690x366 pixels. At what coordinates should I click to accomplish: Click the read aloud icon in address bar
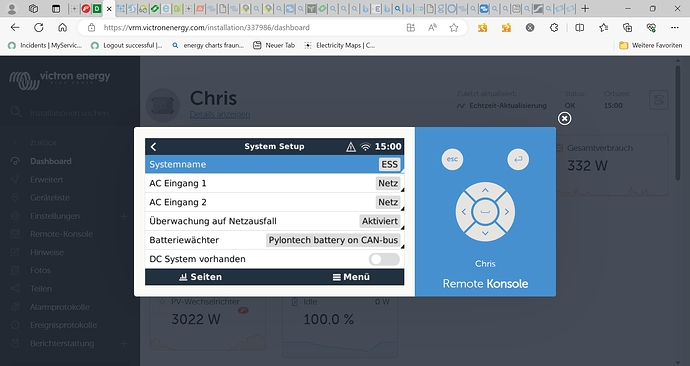pyautogui.click(x=432, y=28)
